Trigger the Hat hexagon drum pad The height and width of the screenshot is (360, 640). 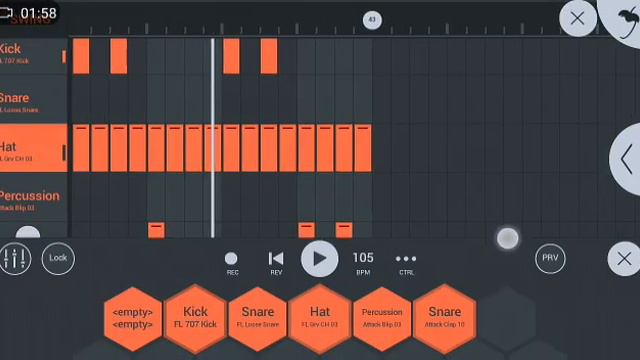pos(320,319)
